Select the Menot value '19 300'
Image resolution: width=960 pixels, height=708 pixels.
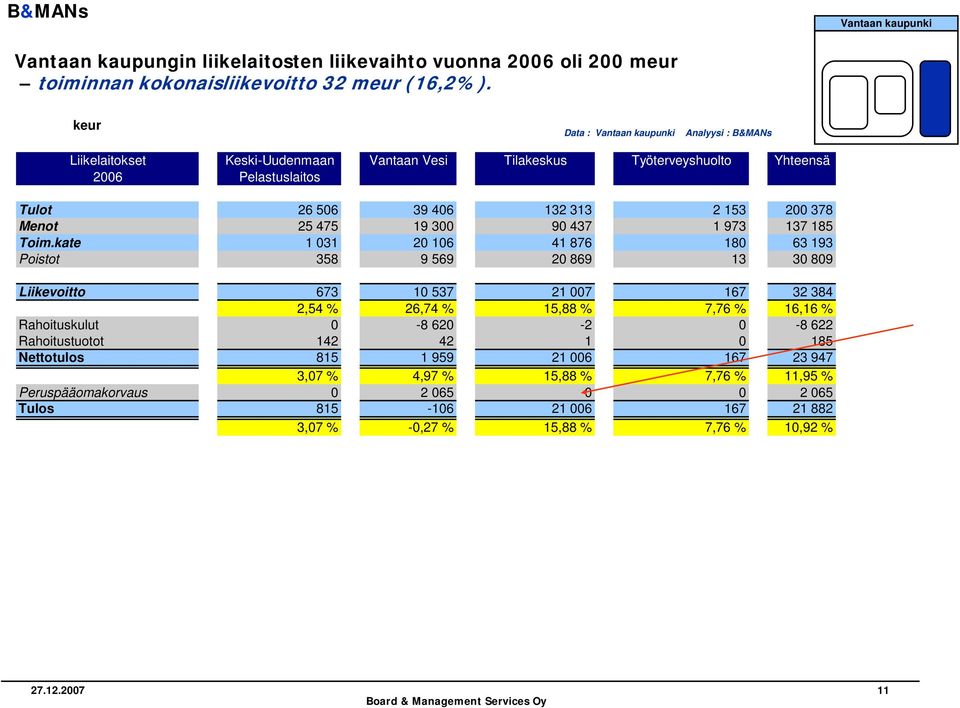433,226
